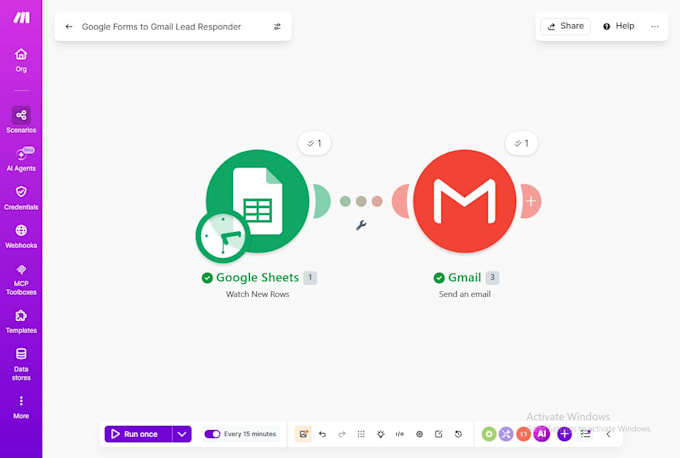Viewport: 680px width, 458px height.
Task: Open the orange Text parser icon
Action: coord(523,434)
